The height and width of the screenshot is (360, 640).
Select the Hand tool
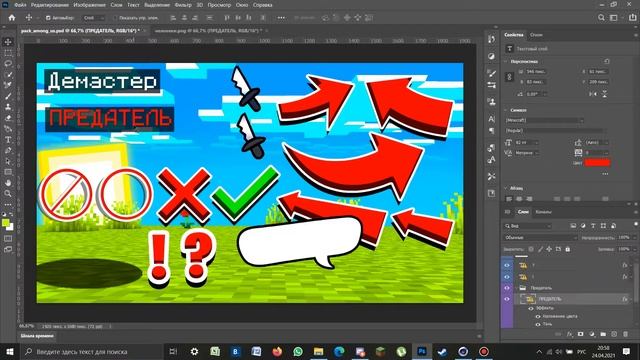point(8,183)
